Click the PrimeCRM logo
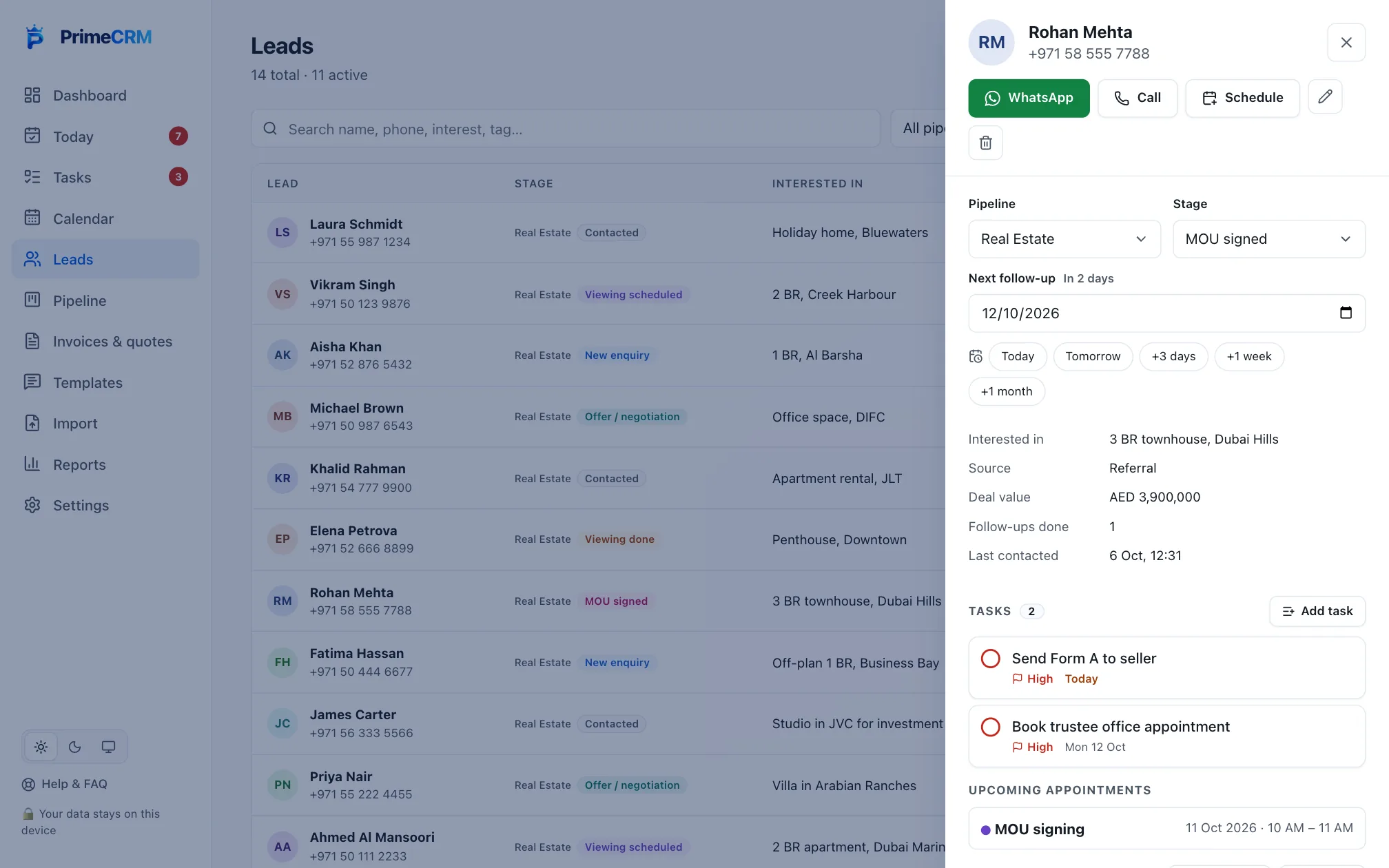Image resolution: width=1389 pixels, height=868 pixels. (x=88, y=37)
